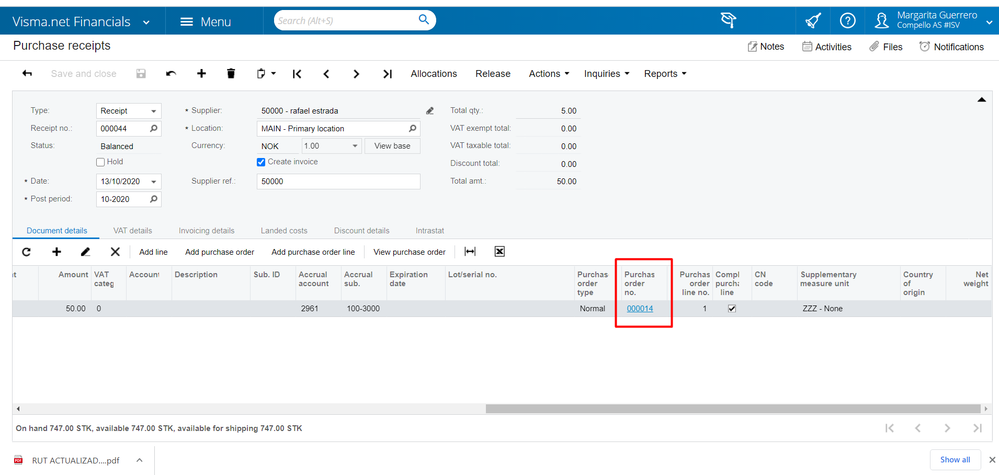999x475 pixels.
Task: Expand the Reports menu
Action: click(x=665, y=74)
